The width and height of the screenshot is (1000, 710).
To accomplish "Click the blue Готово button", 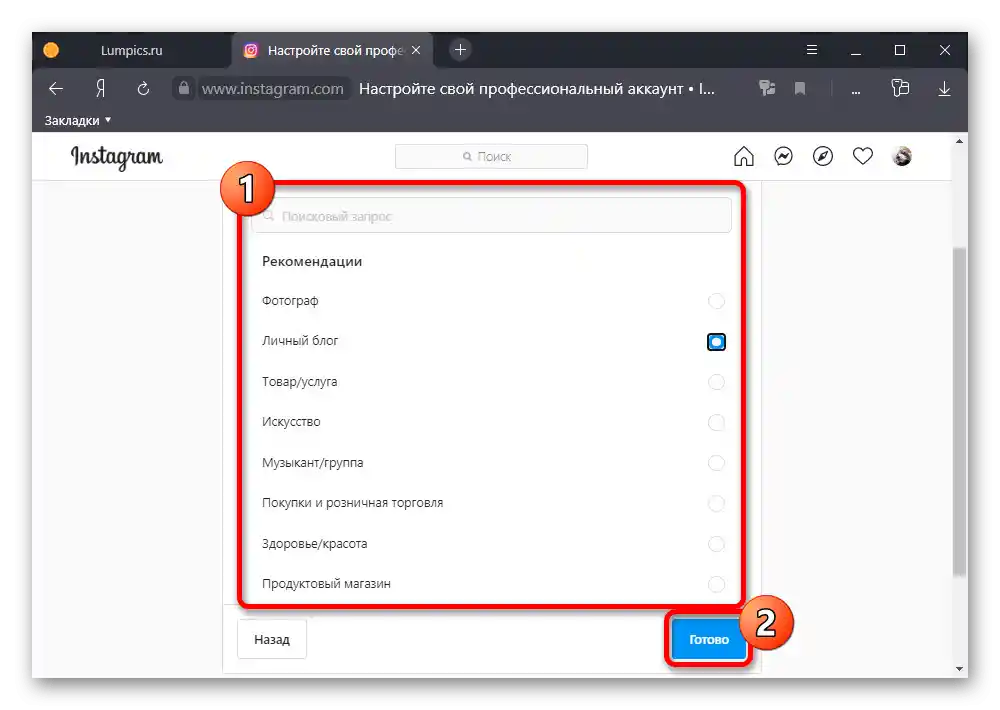I will click(x=709, y=639).
